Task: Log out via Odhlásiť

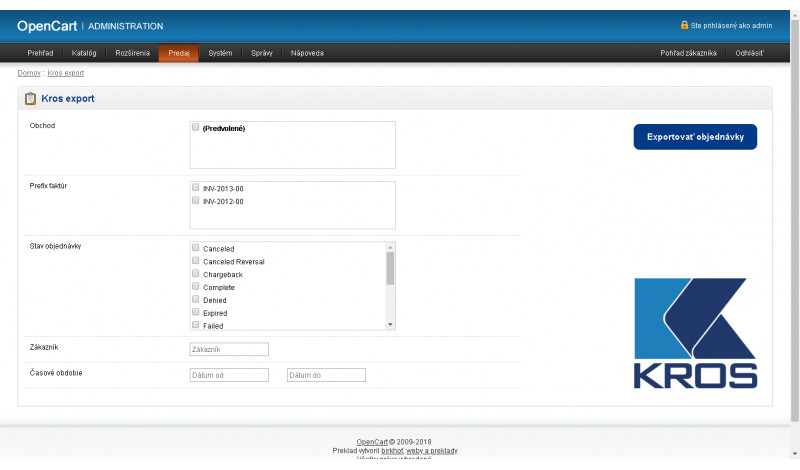Action: [x=749, y=53]
